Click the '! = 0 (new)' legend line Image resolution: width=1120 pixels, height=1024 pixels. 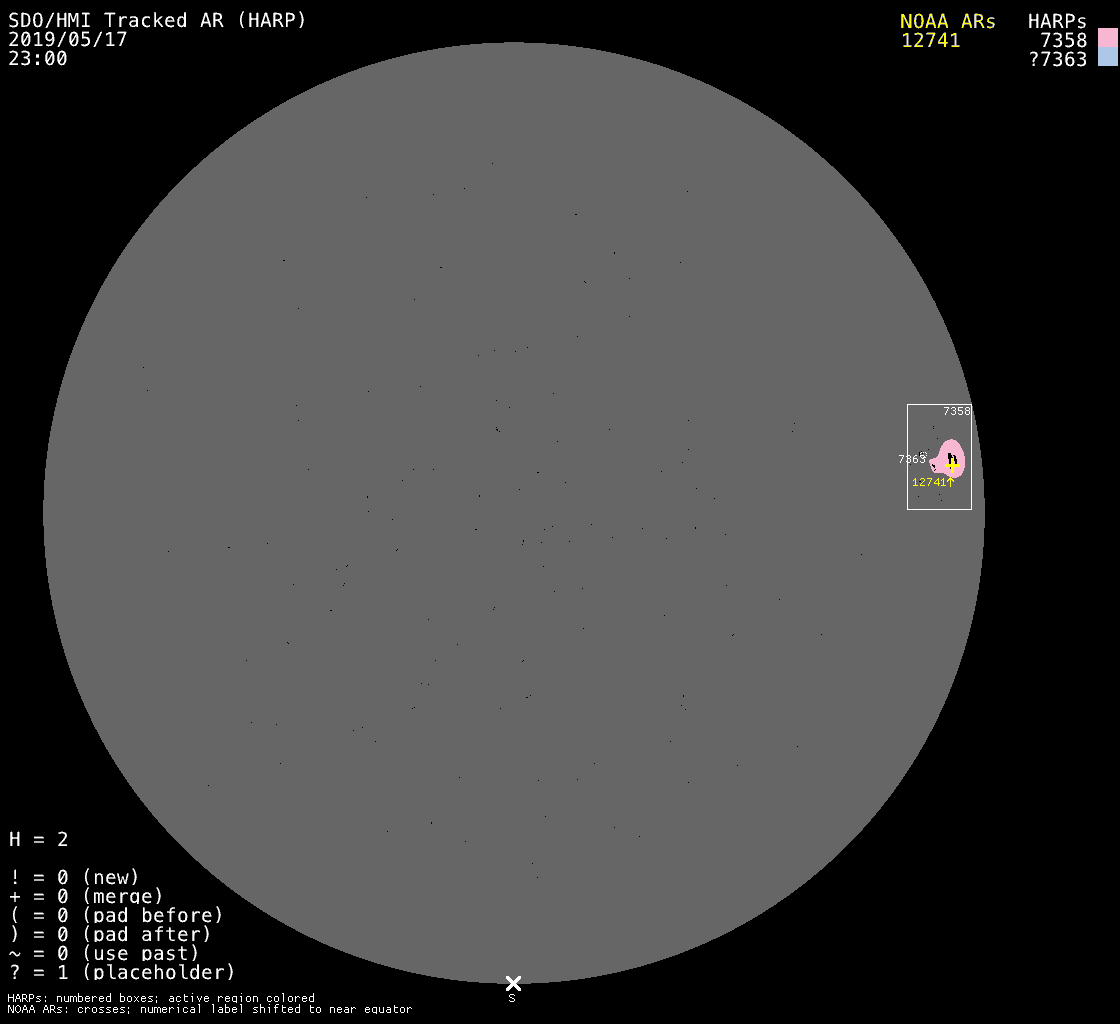coord(74,877)
